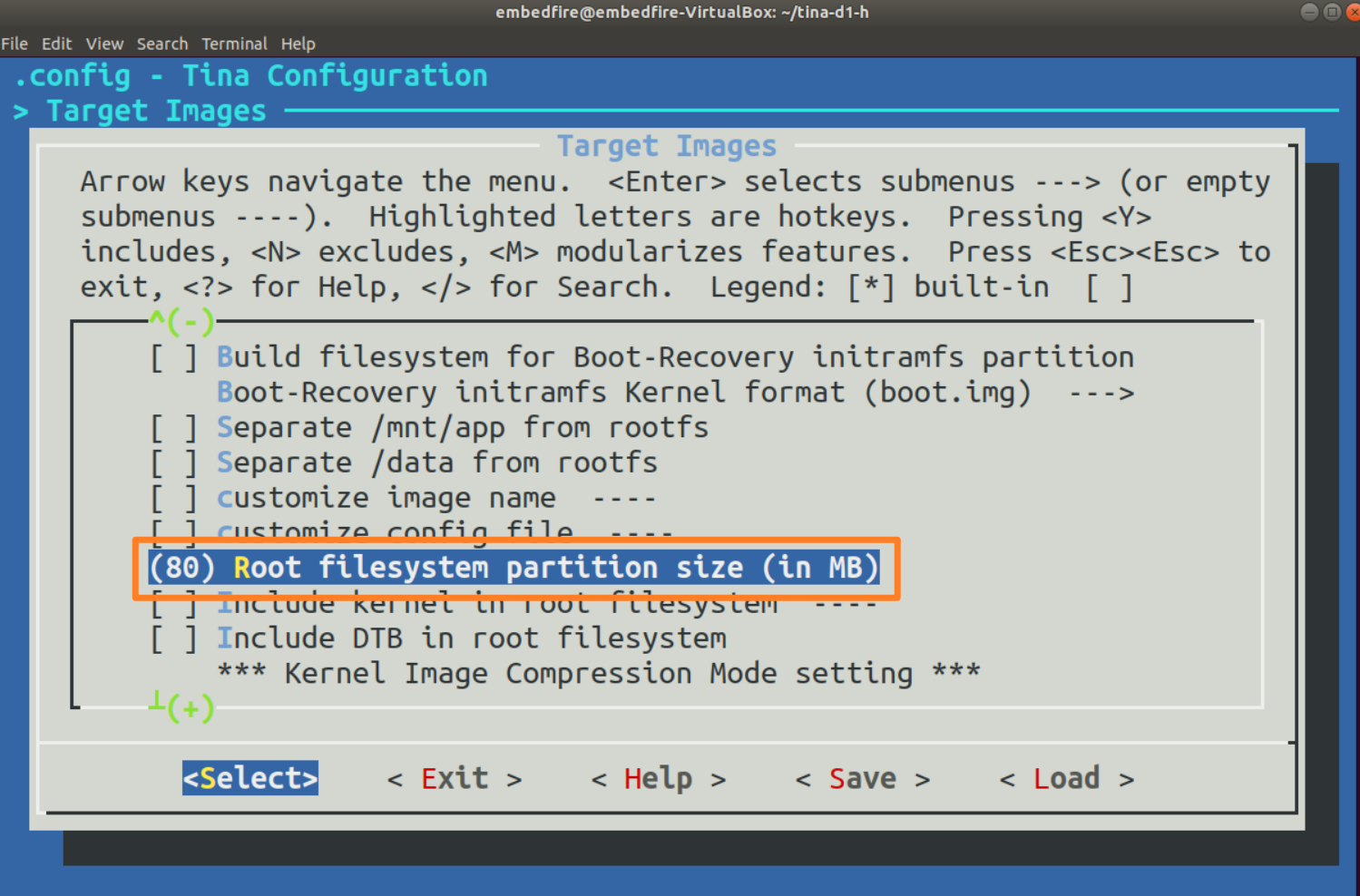1360x896 pixels.
Task: Open the File menu
Action: (x=15, y=44)
